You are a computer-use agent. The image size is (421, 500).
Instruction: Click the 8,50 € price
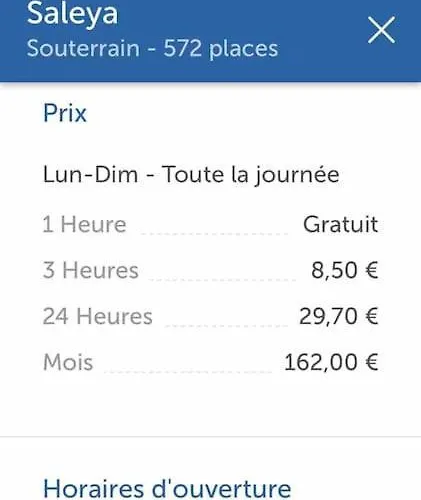point(345,270)
